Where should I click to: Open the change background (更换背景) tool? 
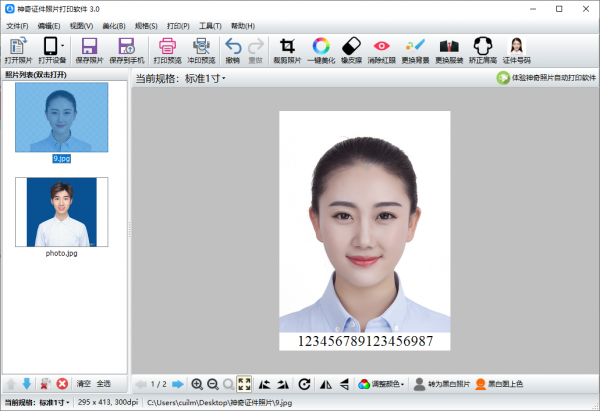[415, 51]
